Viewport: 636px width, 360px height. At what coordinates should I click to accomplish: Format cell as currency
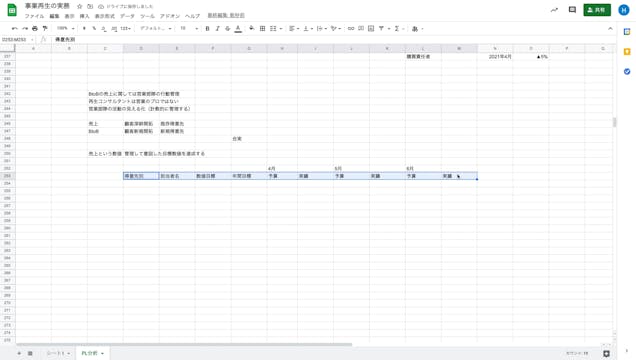click(x=84, y=28)
